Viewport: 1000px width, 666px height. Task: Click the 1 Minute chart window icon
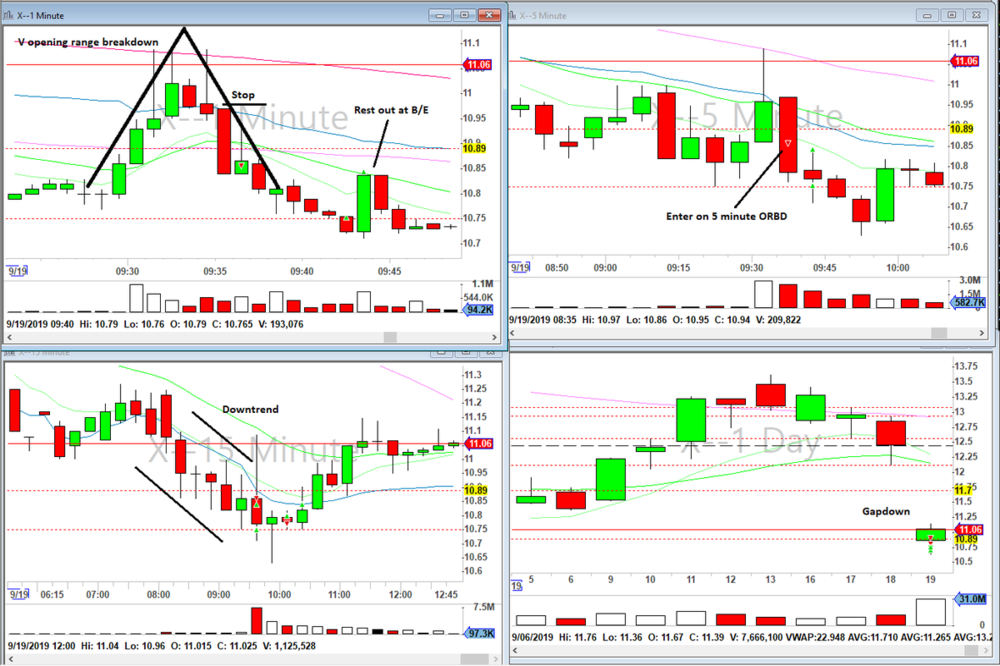pos(10,15)
